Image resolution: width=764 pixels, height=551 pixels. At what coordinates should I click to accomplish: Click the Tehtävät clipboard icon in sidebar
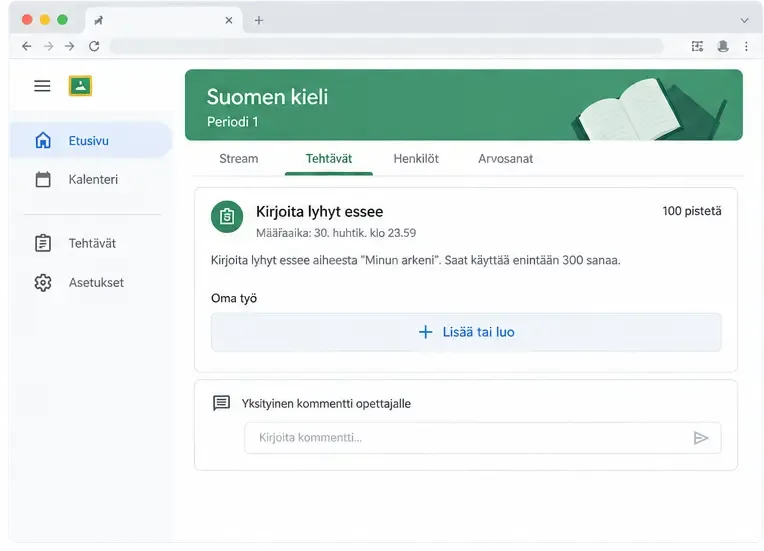[x=43, y=243]
